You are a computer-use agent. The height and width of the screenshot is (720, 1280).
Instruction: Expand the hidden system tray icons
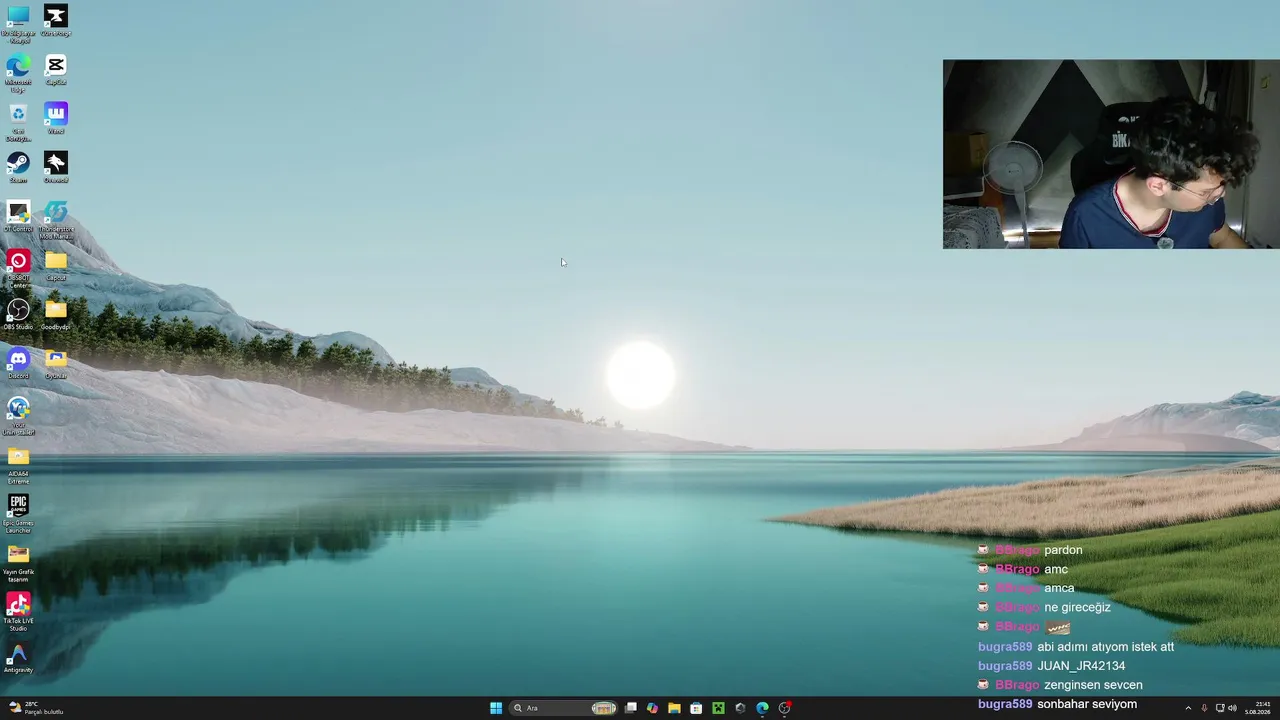pyautogui.click(x=1188, y=708)
